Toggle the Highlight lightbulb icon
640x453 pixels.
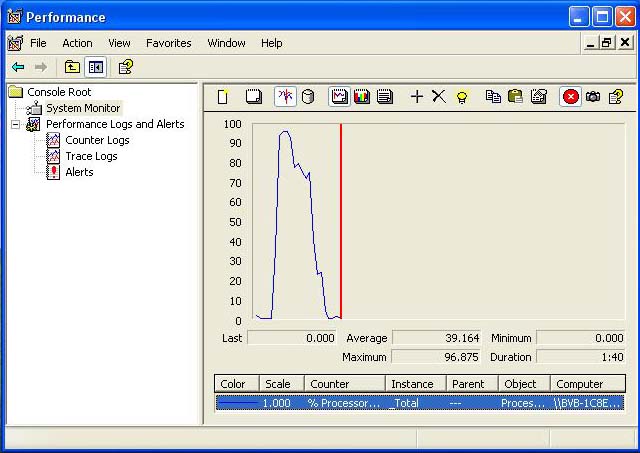(x=462, y=97)
